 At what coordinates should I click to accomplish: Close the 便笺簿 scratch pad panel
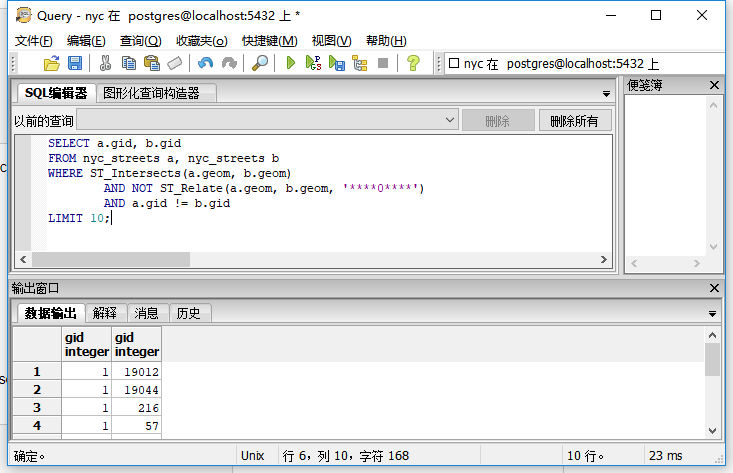[x=714, y=85]
